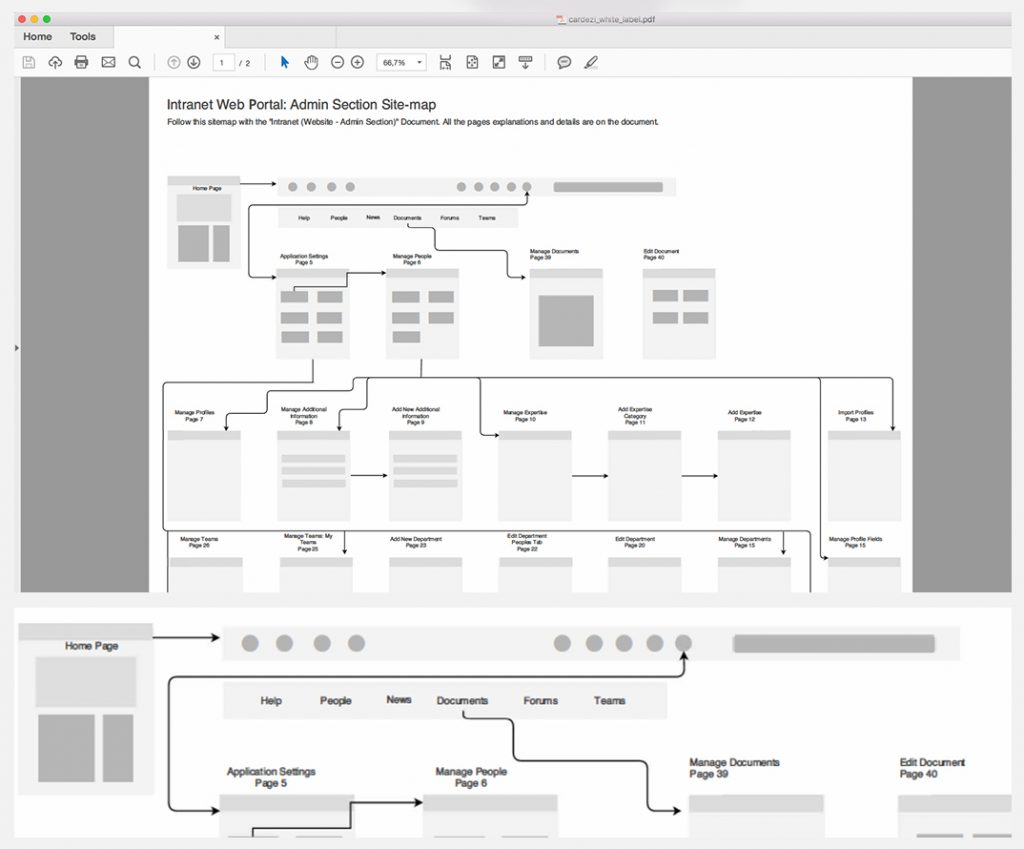Go to previous page arrow

pyautogui.click(x=174, y=62)
